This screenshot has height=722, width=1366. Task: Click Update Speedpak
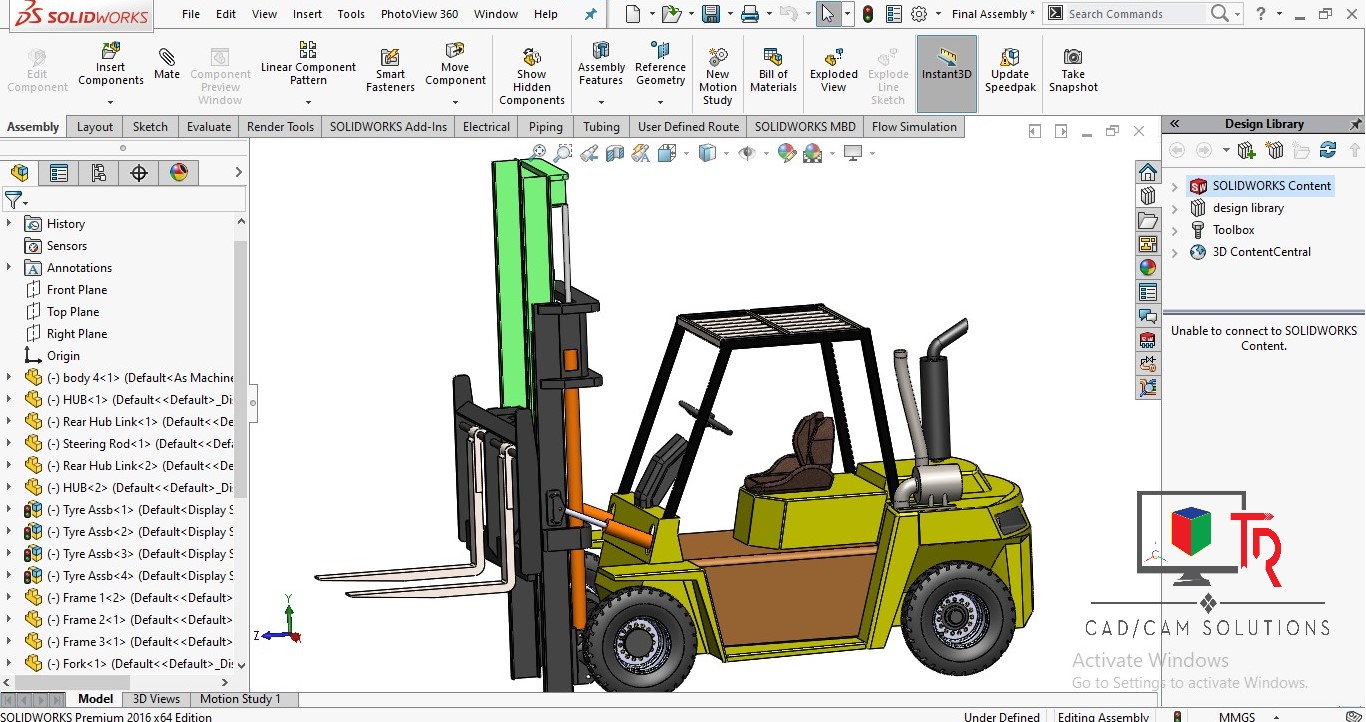[x=1010, y=70]
